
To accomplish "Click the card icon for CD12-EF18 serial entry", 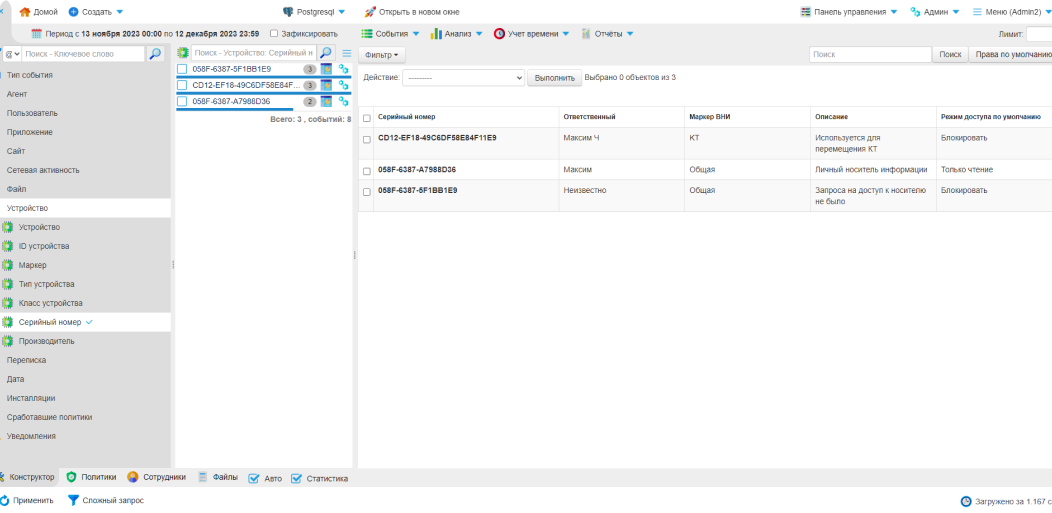I will coord(326,85).
